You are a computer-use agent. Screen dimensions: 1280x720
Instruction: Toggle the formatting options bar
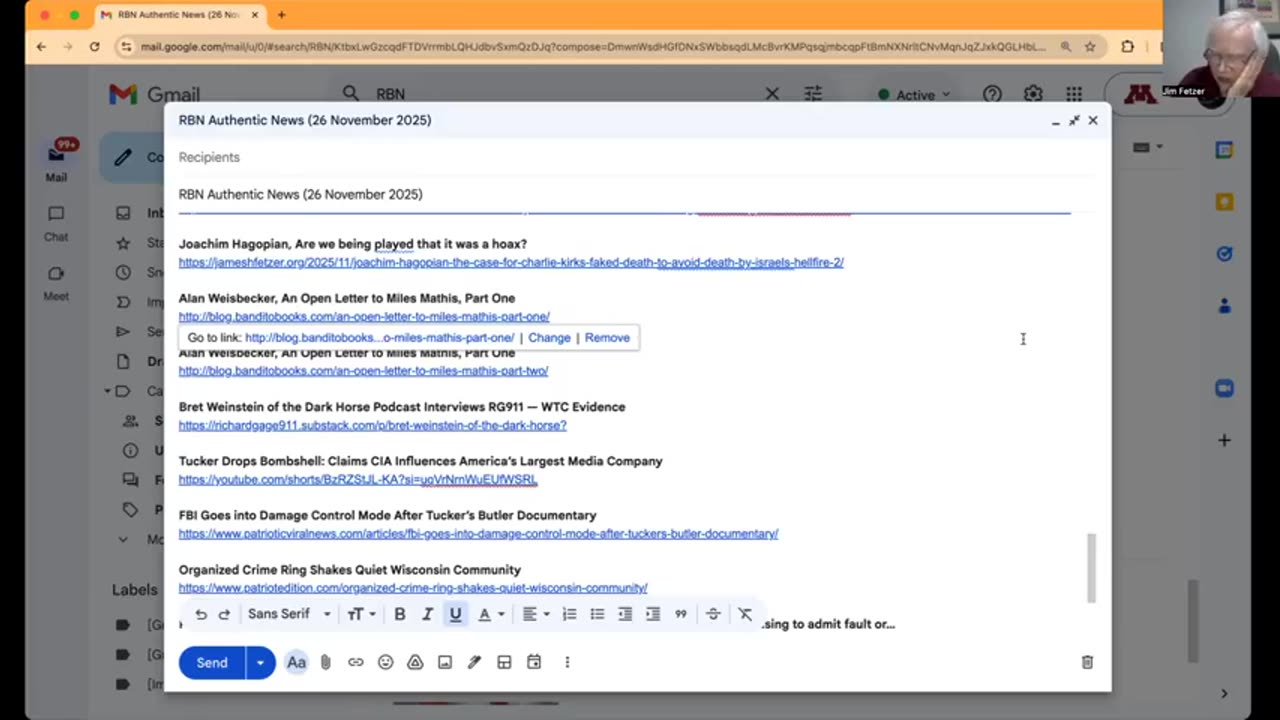click(296, 662)
